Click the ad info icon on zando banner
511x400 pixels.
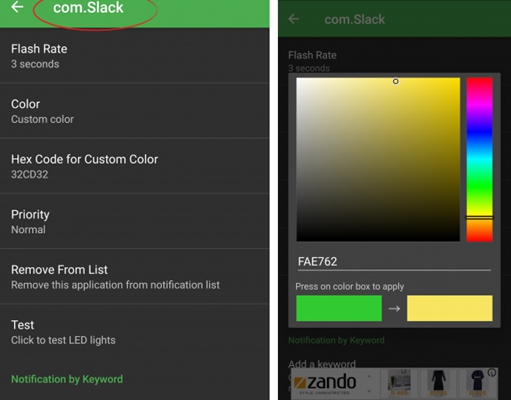pyautogui.click(x=492, y=373)
